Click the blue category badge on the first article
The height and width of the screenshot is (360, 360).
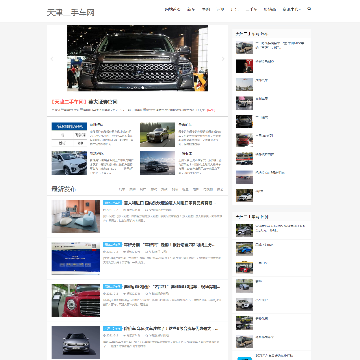tap(112, 202)
